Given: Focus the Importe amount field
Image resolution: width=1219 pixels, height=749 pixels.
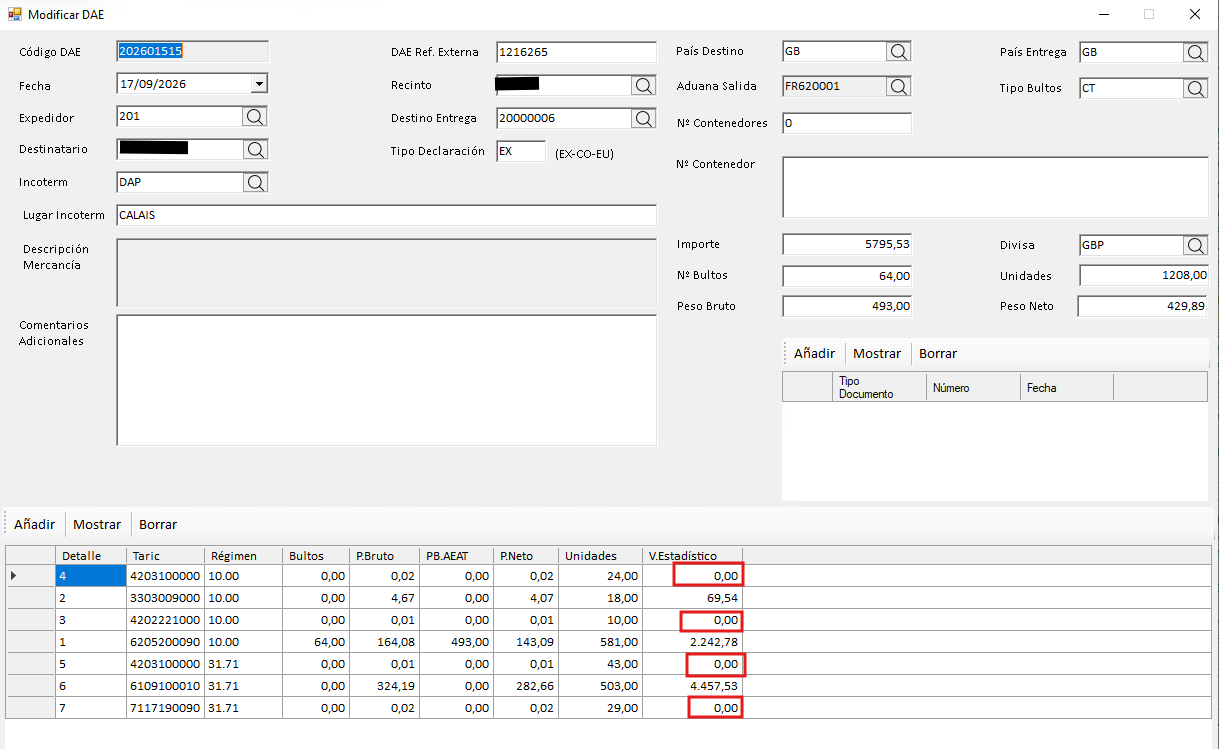Looking at the screenshot, I should [847, 244].
